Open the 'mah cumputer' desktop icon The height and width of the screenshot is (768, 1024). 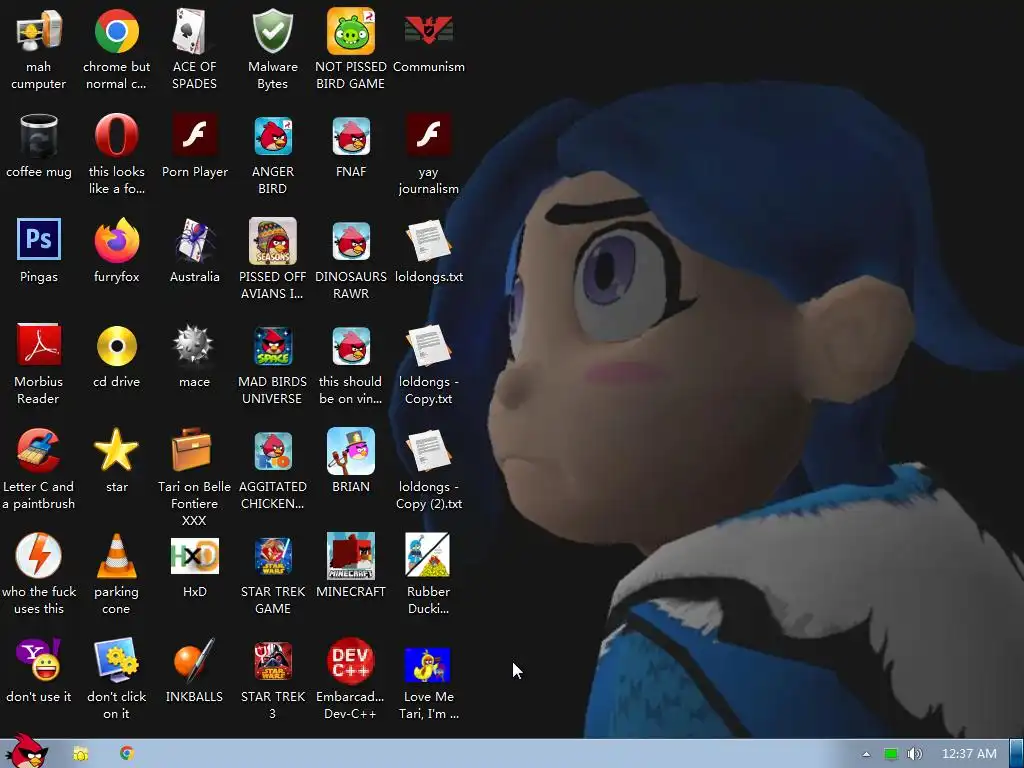click(x=39, y=31)
